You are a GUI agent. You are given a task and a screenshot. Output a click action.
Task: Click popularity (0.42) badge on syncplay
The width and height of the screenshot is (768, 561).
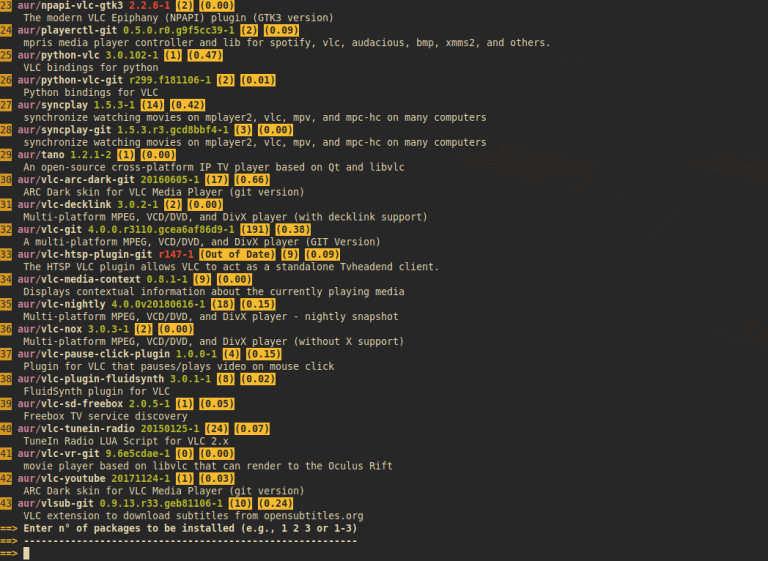click(x=188, y=105)
